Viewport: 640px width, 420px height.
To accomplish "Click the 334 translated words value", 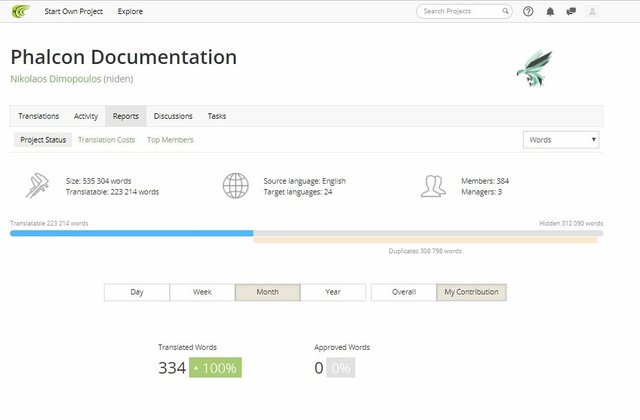I will coord(172,368).
